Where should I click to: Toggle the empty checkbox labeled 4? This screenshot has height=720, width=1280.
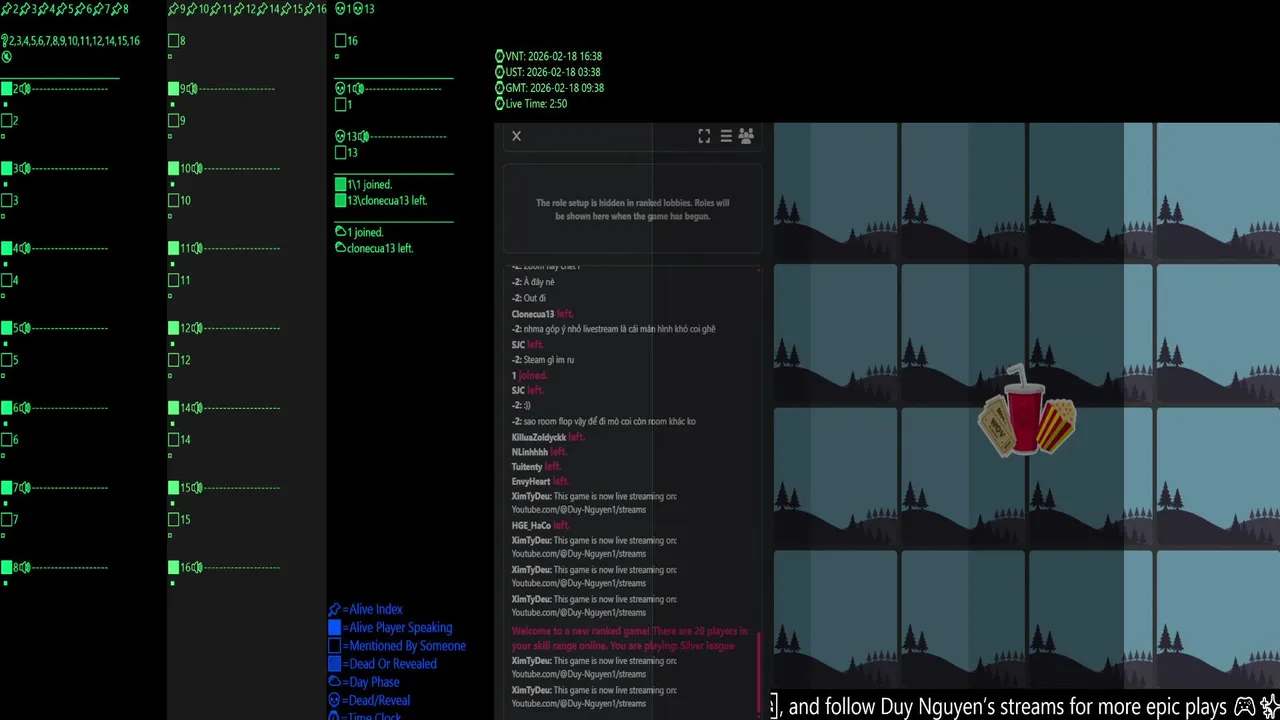[x=6, y=281]
